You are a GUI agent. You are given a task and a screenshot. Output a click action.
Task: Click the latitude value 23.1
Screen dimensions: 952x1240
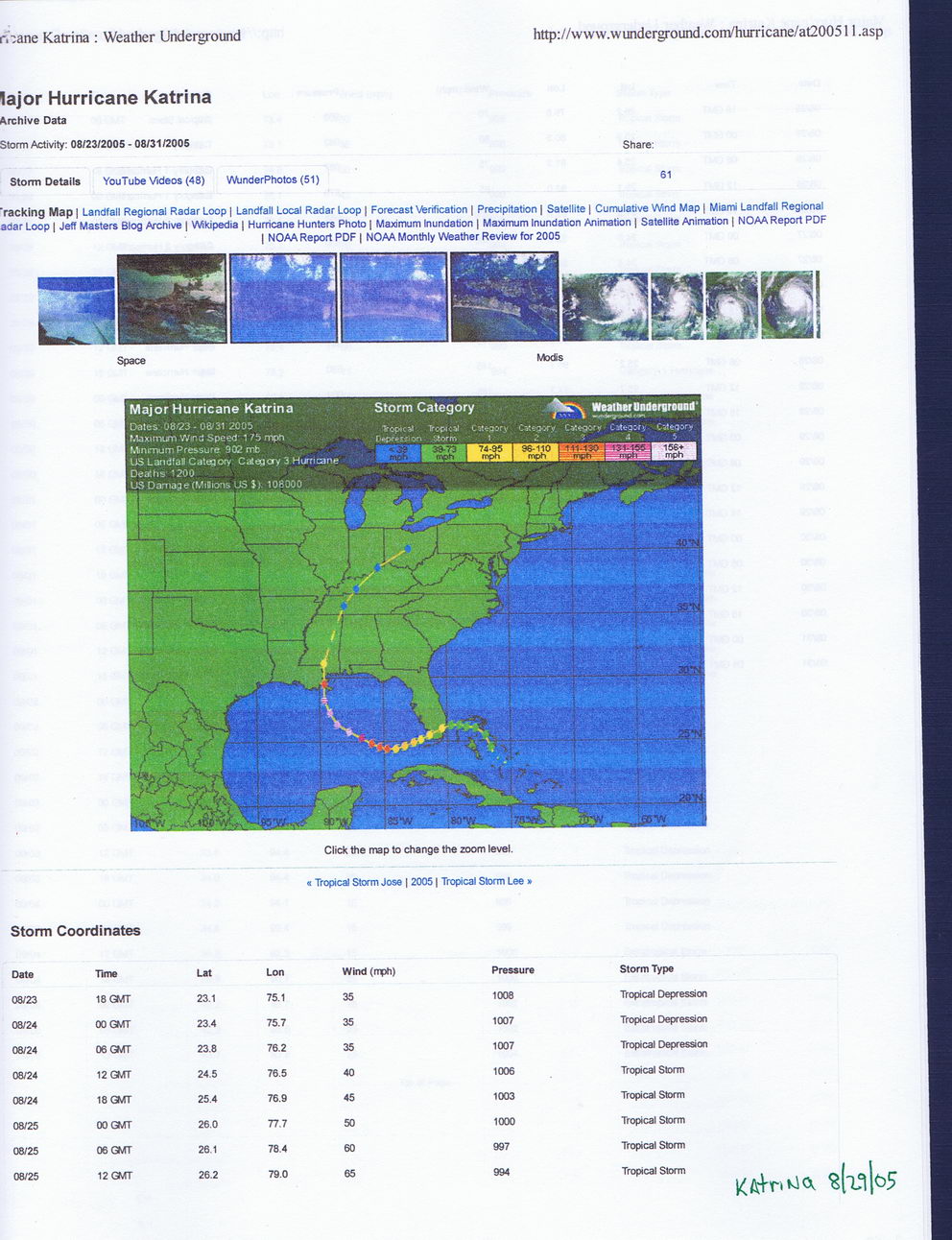point(206,998)
